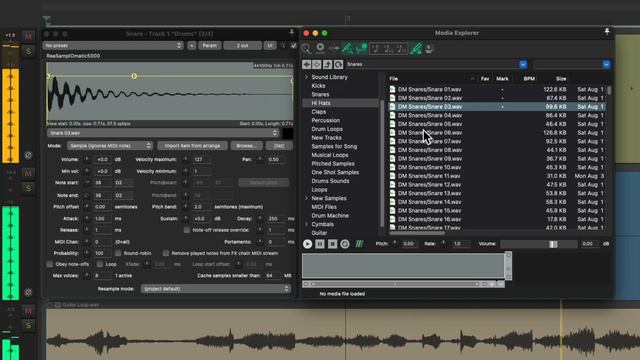Click the black color box beside sample name
Viewport: 640px width, 360px height.
click(x=288, y=133)
